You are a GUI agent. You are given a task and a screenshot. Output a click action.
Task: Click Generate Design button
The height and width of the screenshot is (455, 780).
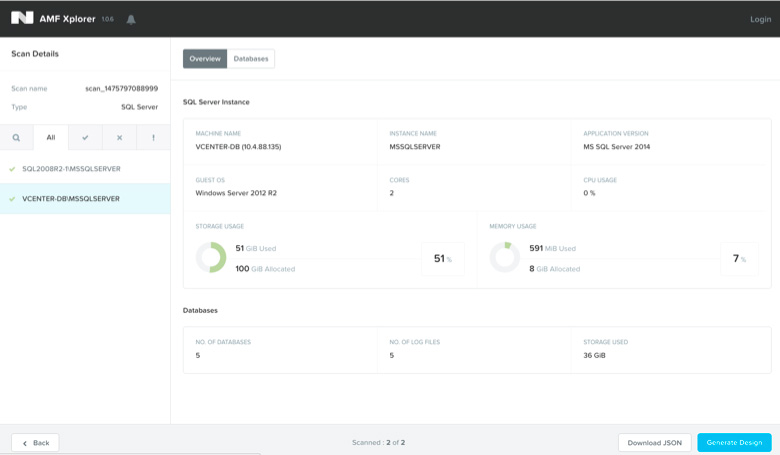click(734, 442)
